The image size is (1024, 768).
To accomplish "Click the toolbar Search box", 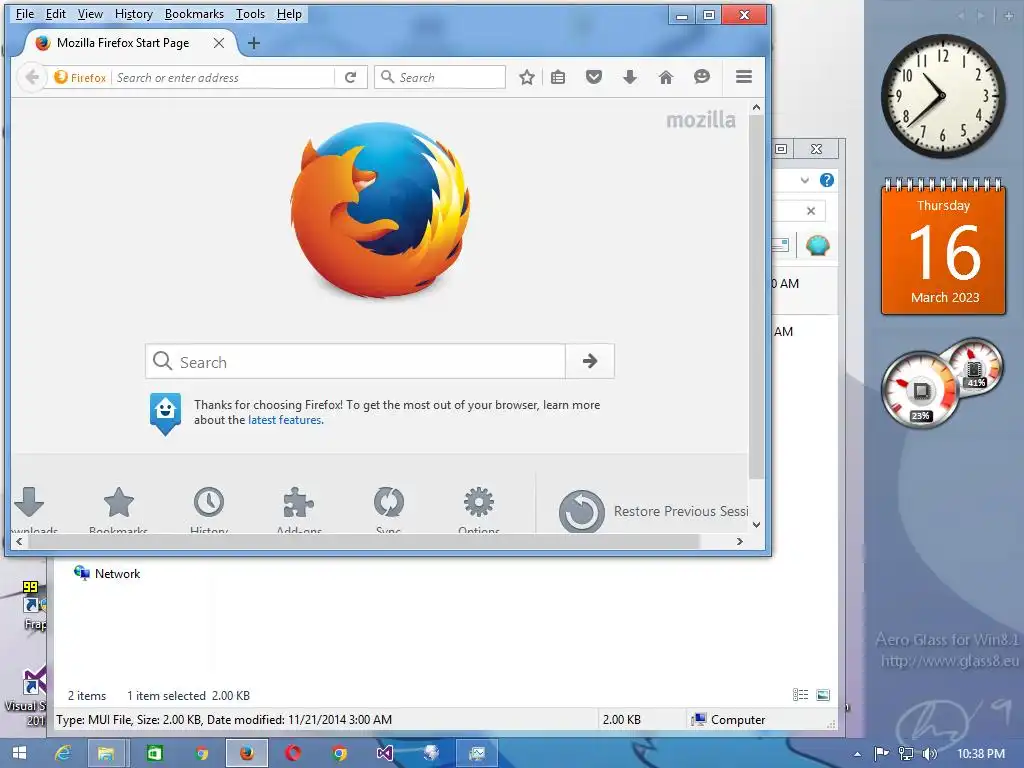I will 440,77.
